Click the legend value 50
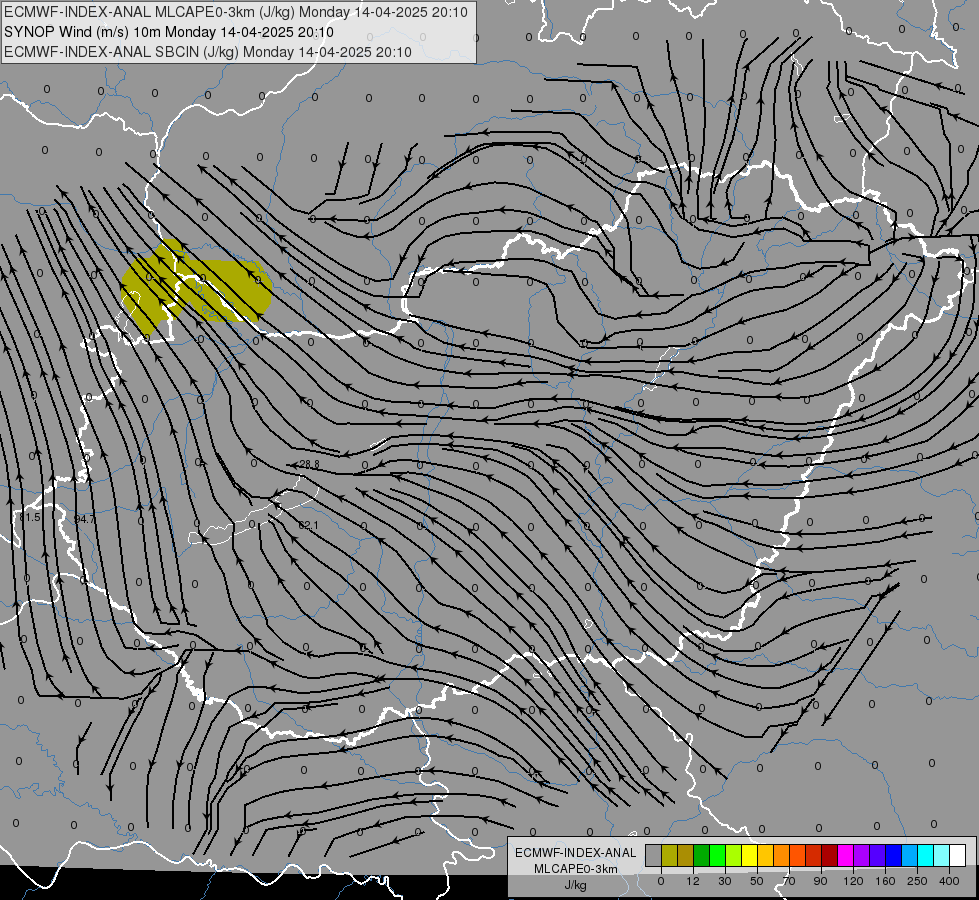This screenshot has width=979, height=900. click(757, 881)
